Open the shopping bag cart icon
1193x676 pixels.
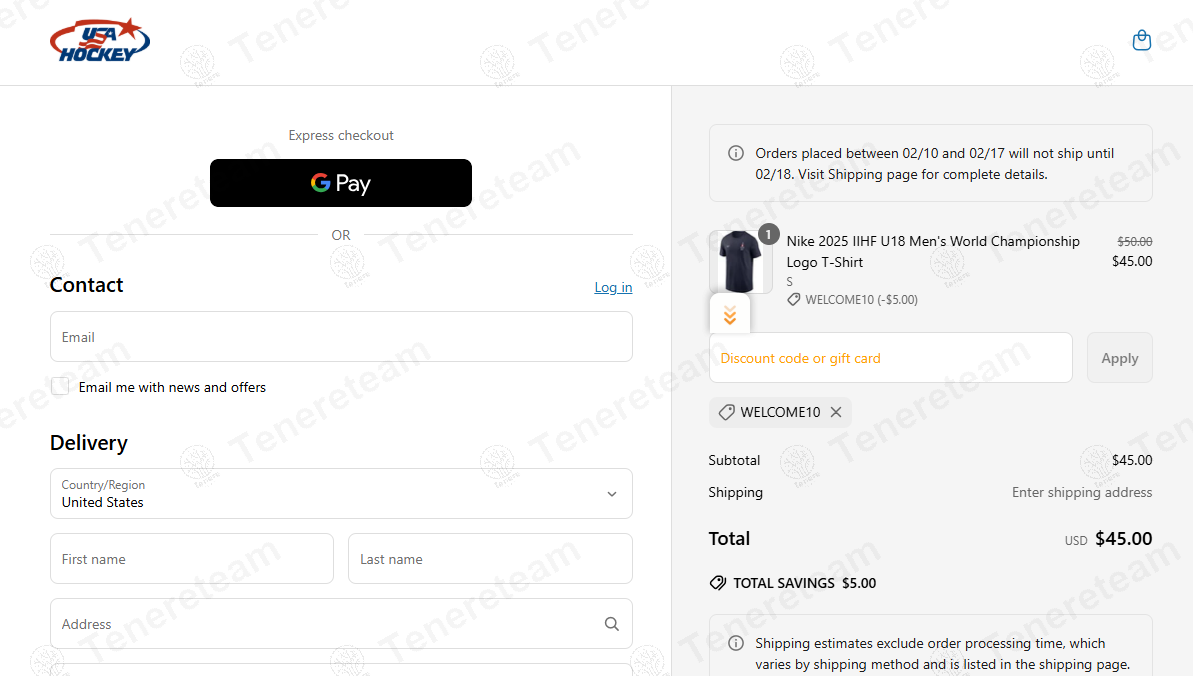pyautogui.click(x=1141, y=40)
